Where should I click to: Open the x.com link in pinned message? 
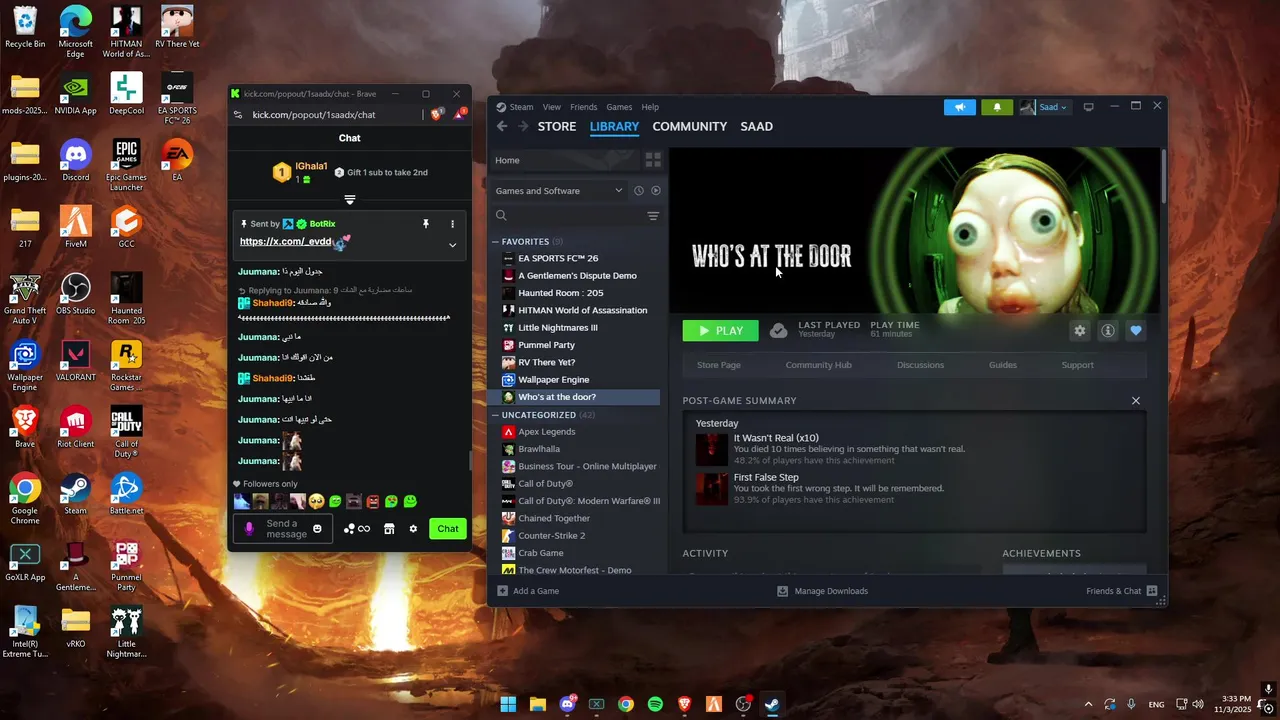point(286,242)
